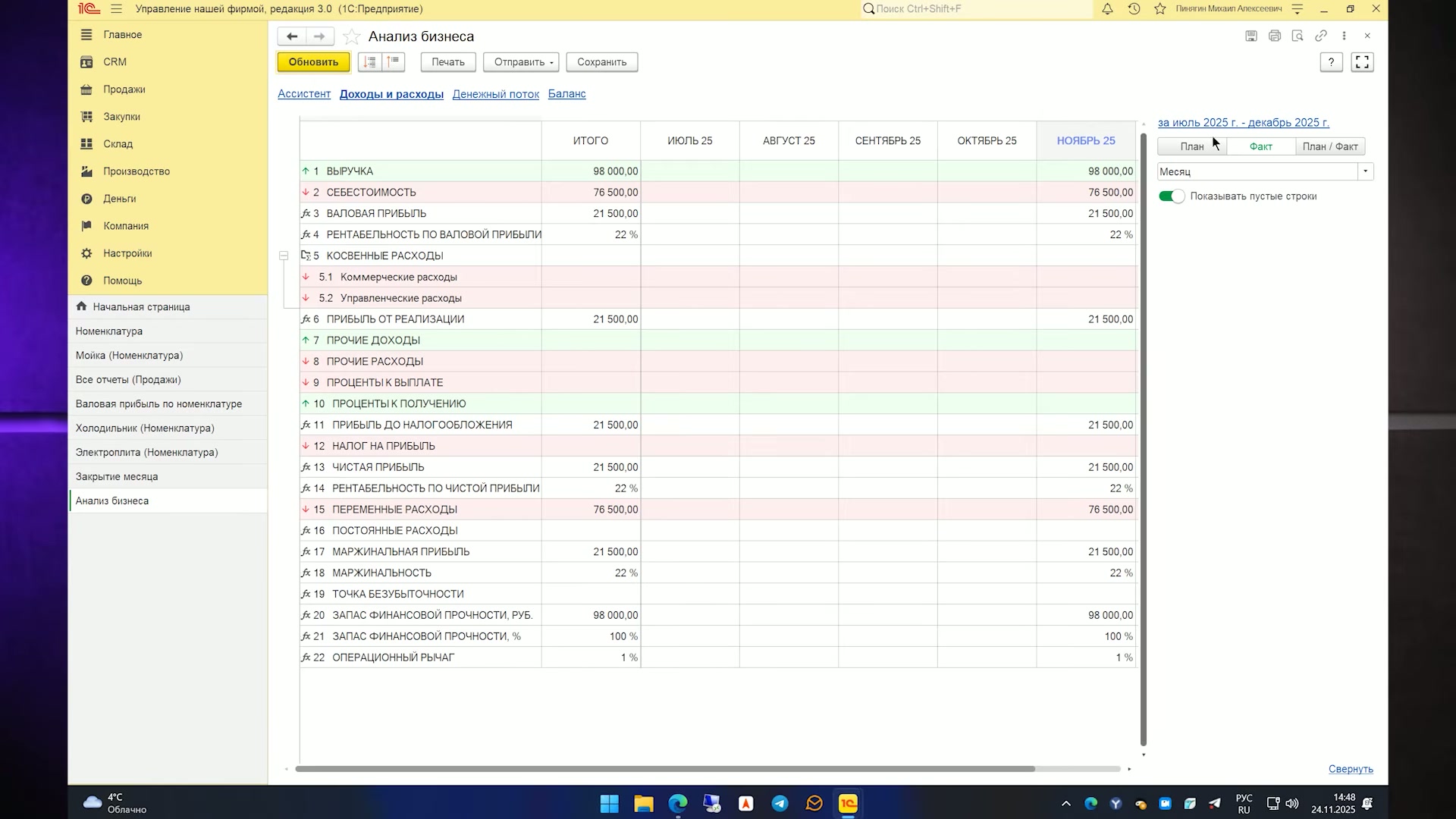
Task: Click Свернуть link
Action: pyautogui.click(x=1351, y=769)
